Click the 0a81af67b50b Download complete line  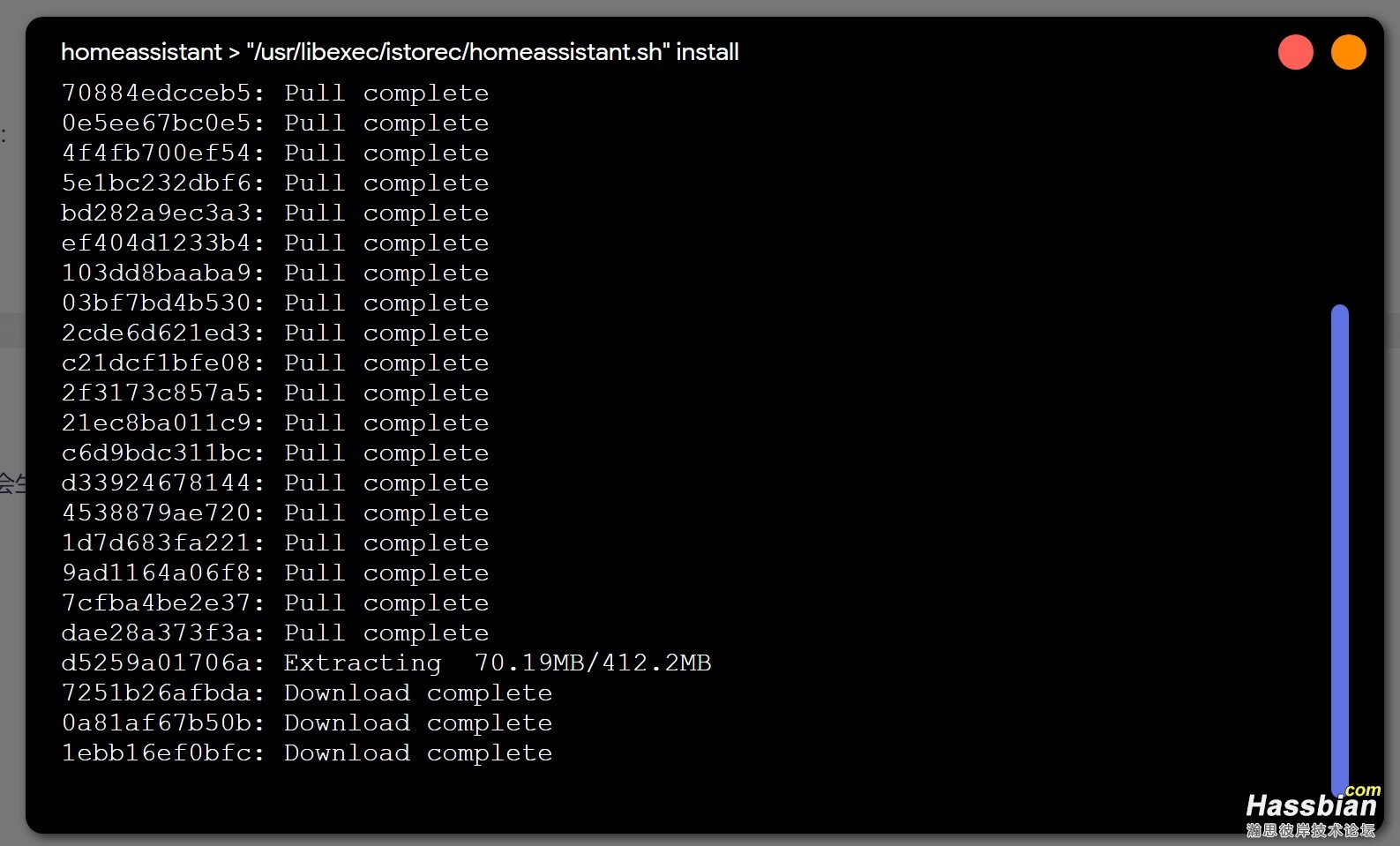coord(307,722)
